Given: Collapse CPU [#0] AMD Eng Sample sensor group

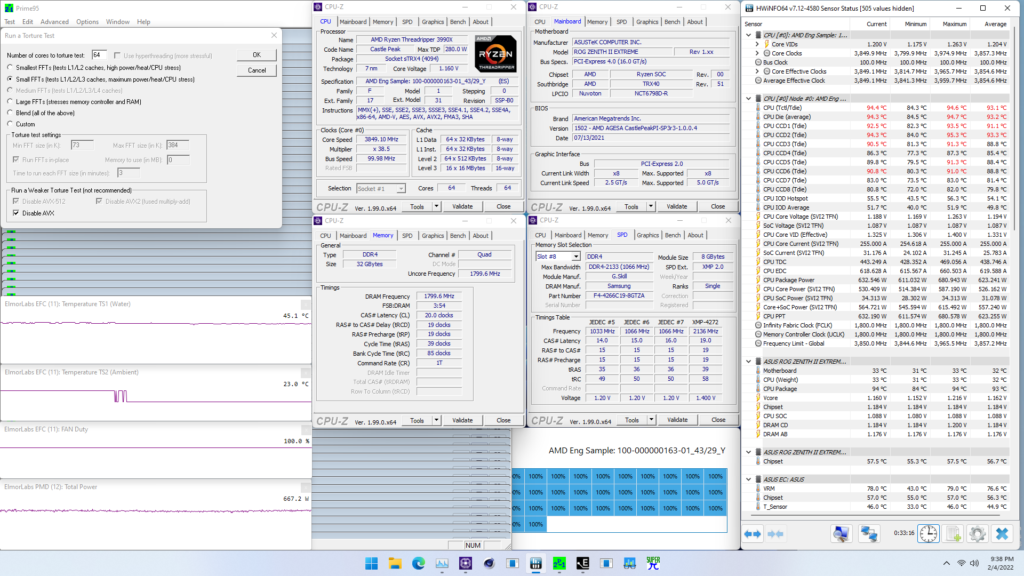Looking at the screenshot, I should [x=748, y=35].
